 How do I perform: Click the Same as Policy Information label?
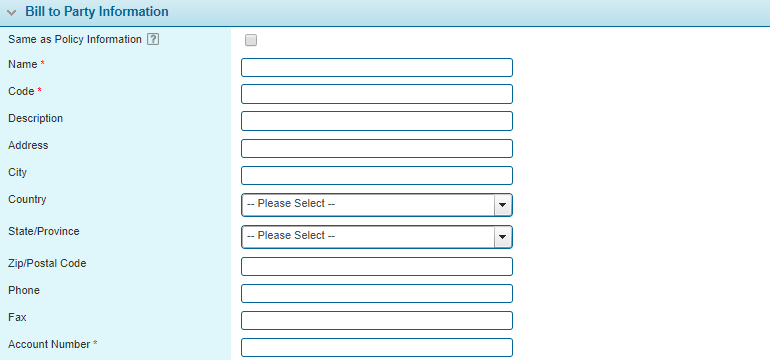tap(75, 39)
